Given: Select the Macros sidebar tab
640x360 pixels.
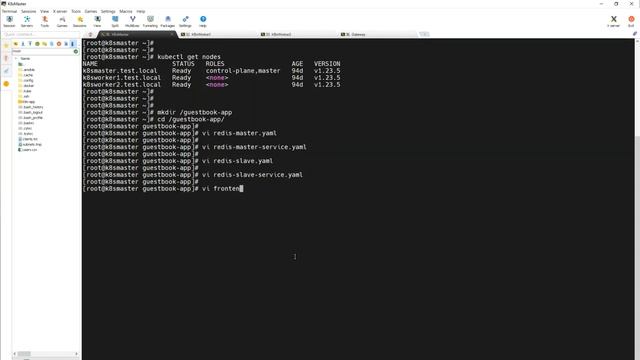Looking at the screenshot, I should click(x=6, y=71).
